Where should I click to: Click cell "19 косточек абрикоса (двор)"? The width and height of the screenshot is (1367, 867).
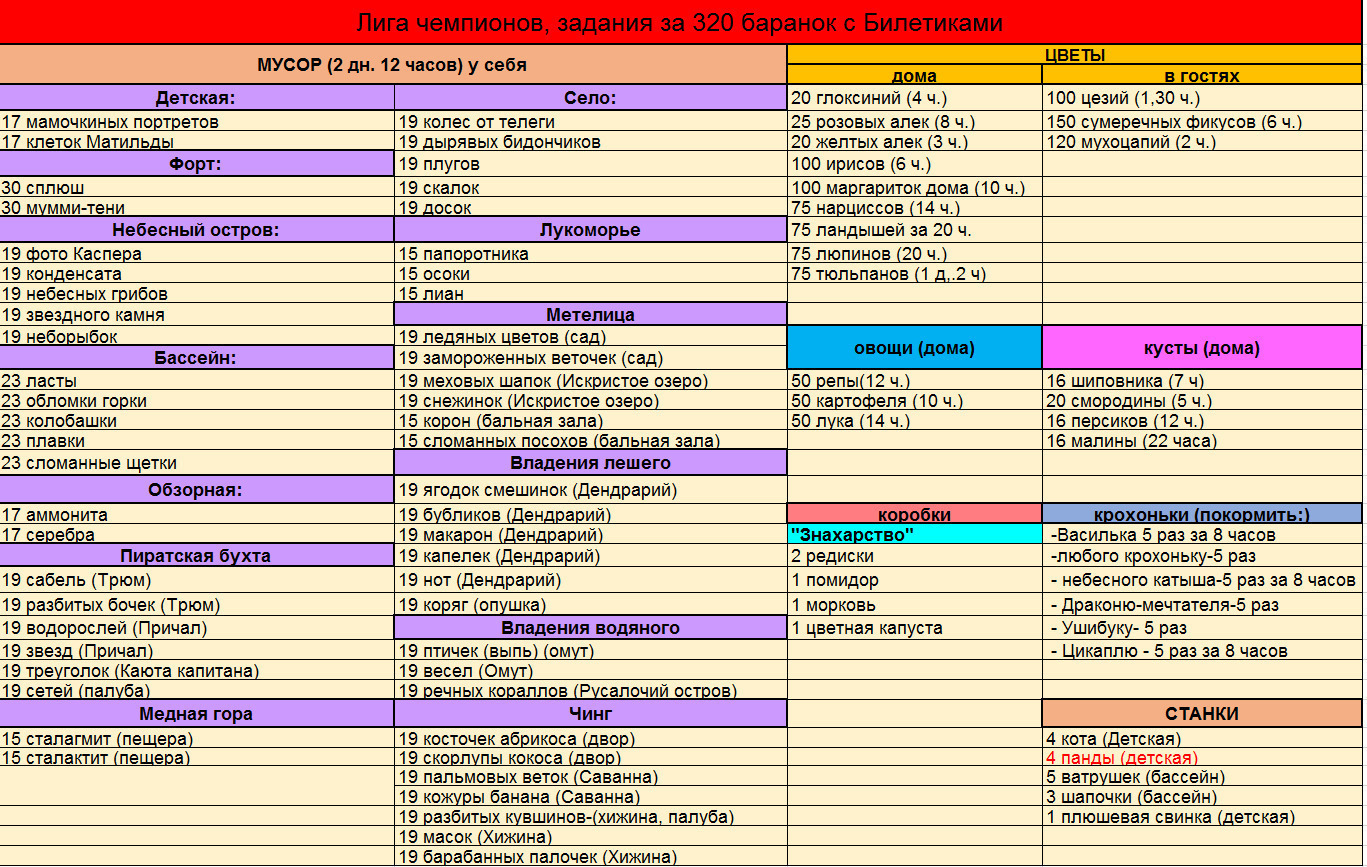coord(590,738)
